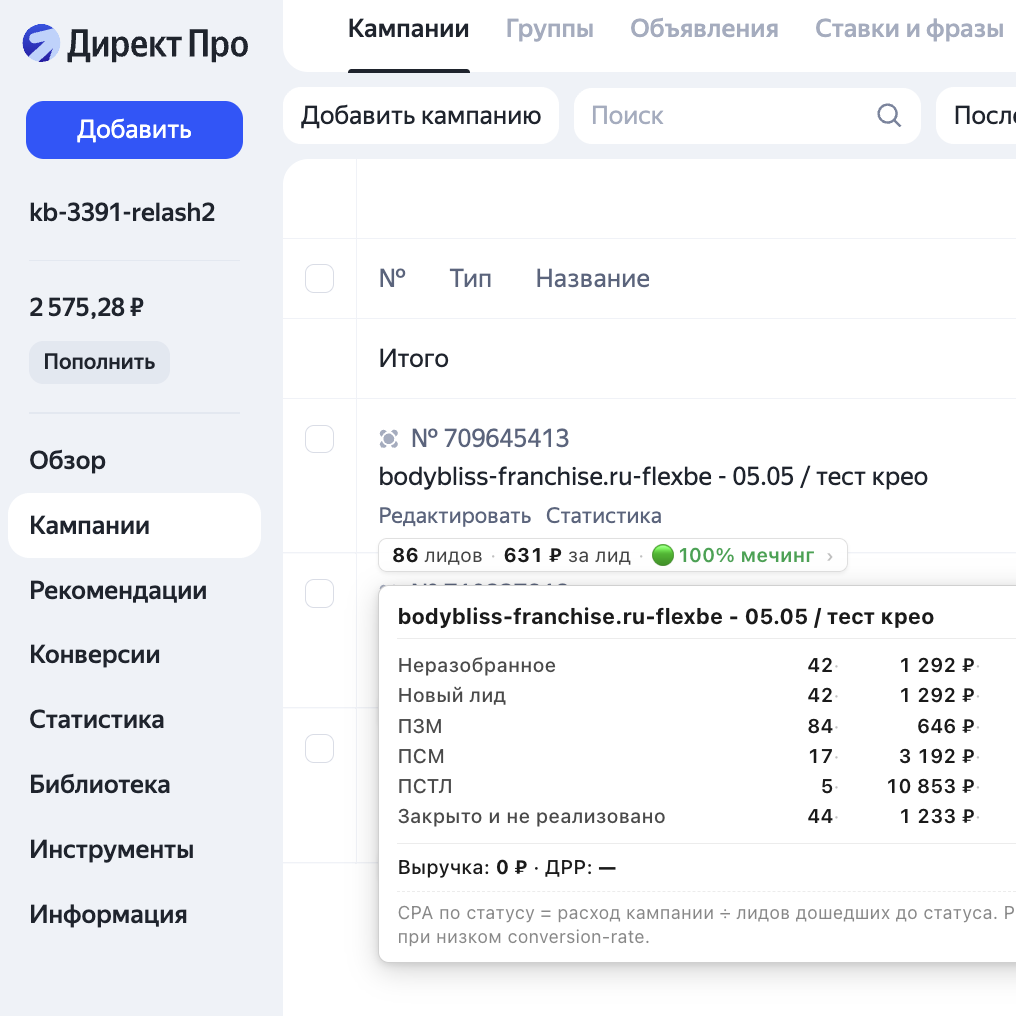
Task: Click the balance 2 575,28 ₽
Action: point(86,307)
